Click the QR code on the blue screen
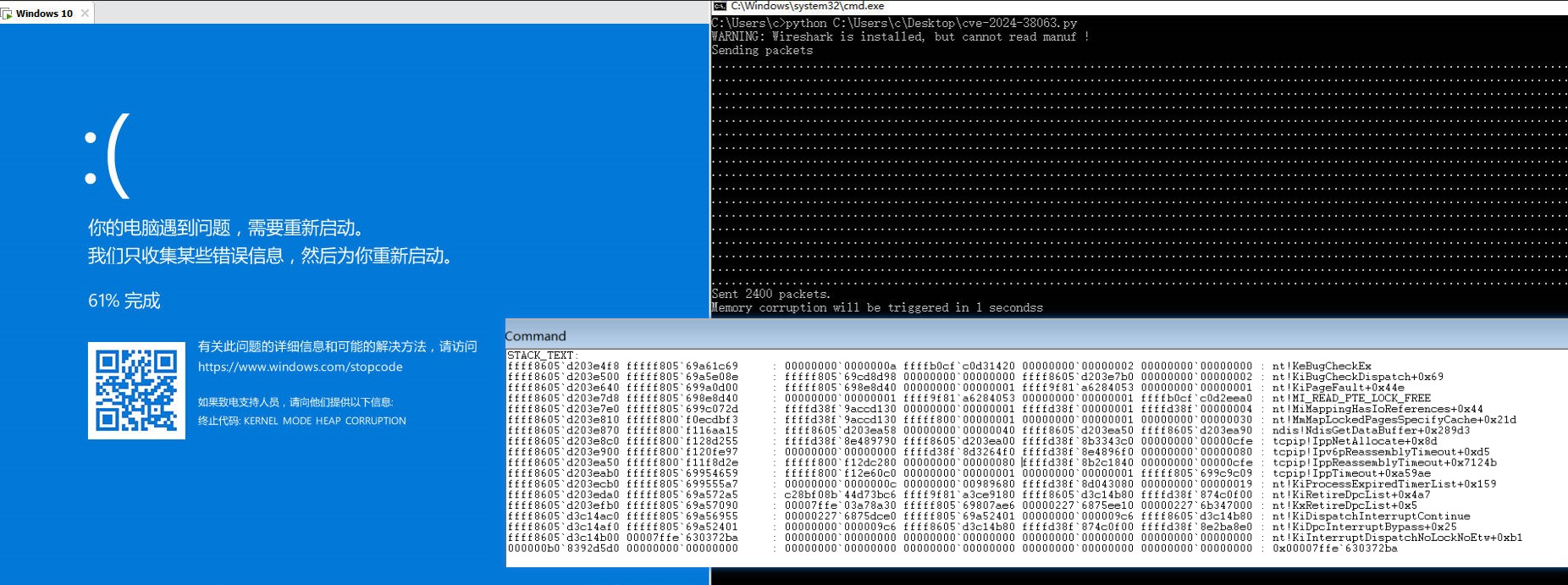This screenshot has height=585, width=1568. tap(136, 390)
